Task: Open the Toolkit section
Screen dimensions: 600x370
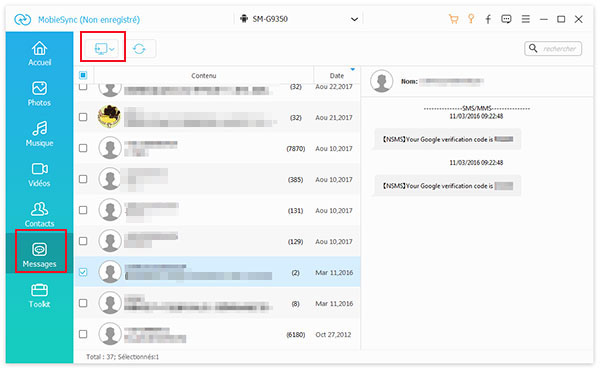Action: (39, 295)
